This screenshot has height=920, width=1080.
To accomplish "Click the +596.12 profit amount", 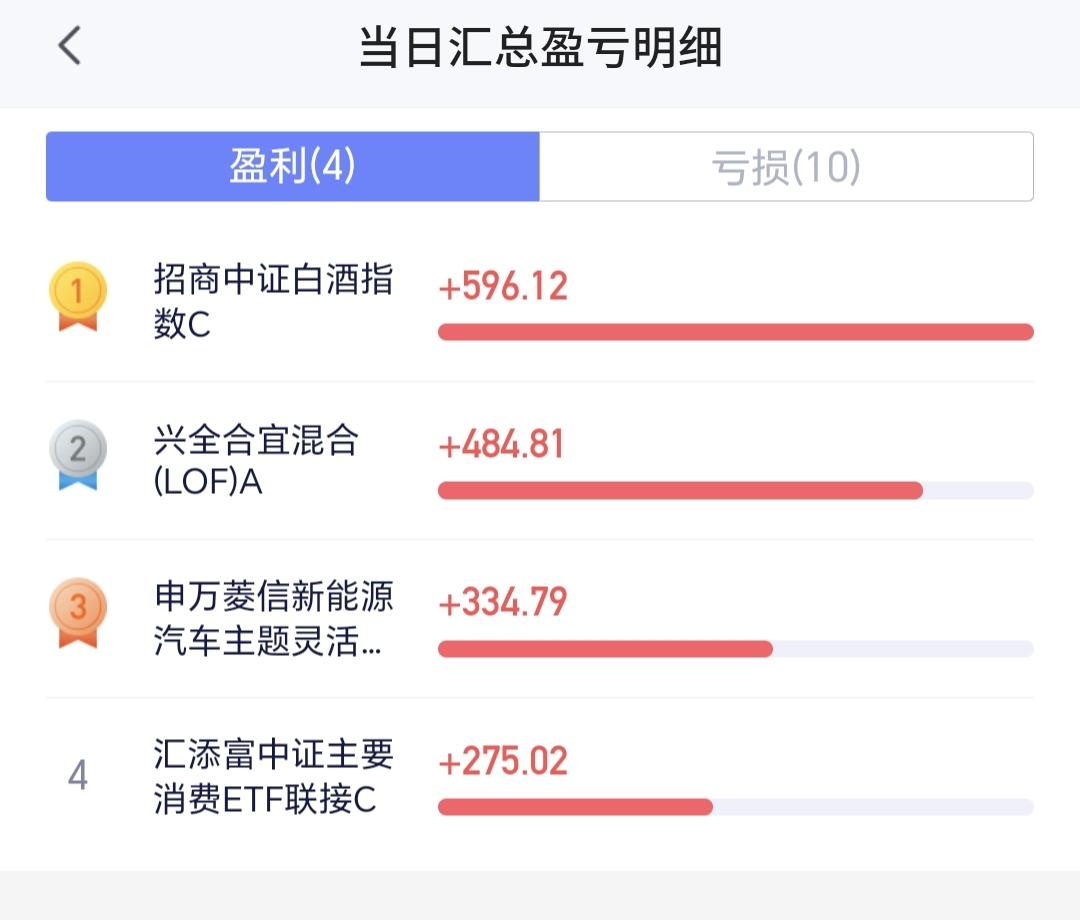I will pyautogui.click(x=503, y=287).
